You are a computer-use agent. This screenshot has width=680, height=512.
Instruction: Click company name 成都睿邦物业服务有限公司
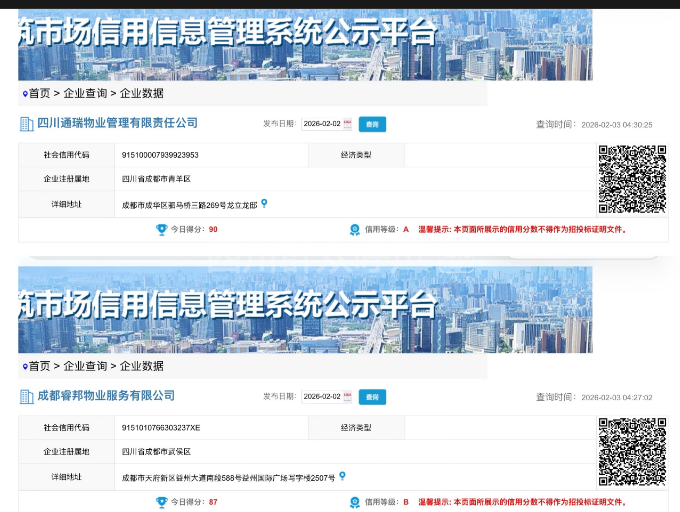point(106,396)
